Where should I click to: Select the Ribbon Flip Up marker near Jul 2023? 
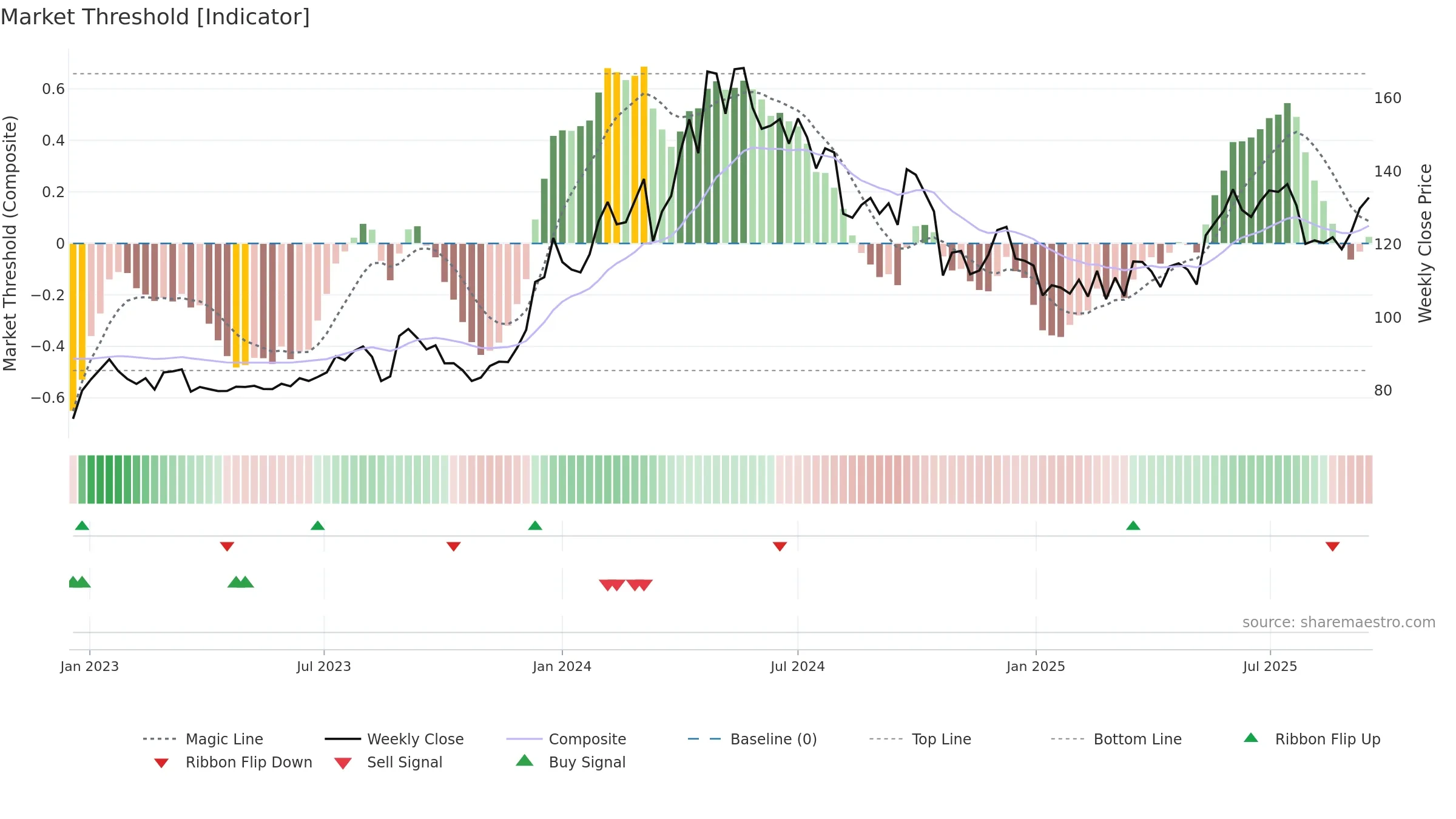point(317,525)
